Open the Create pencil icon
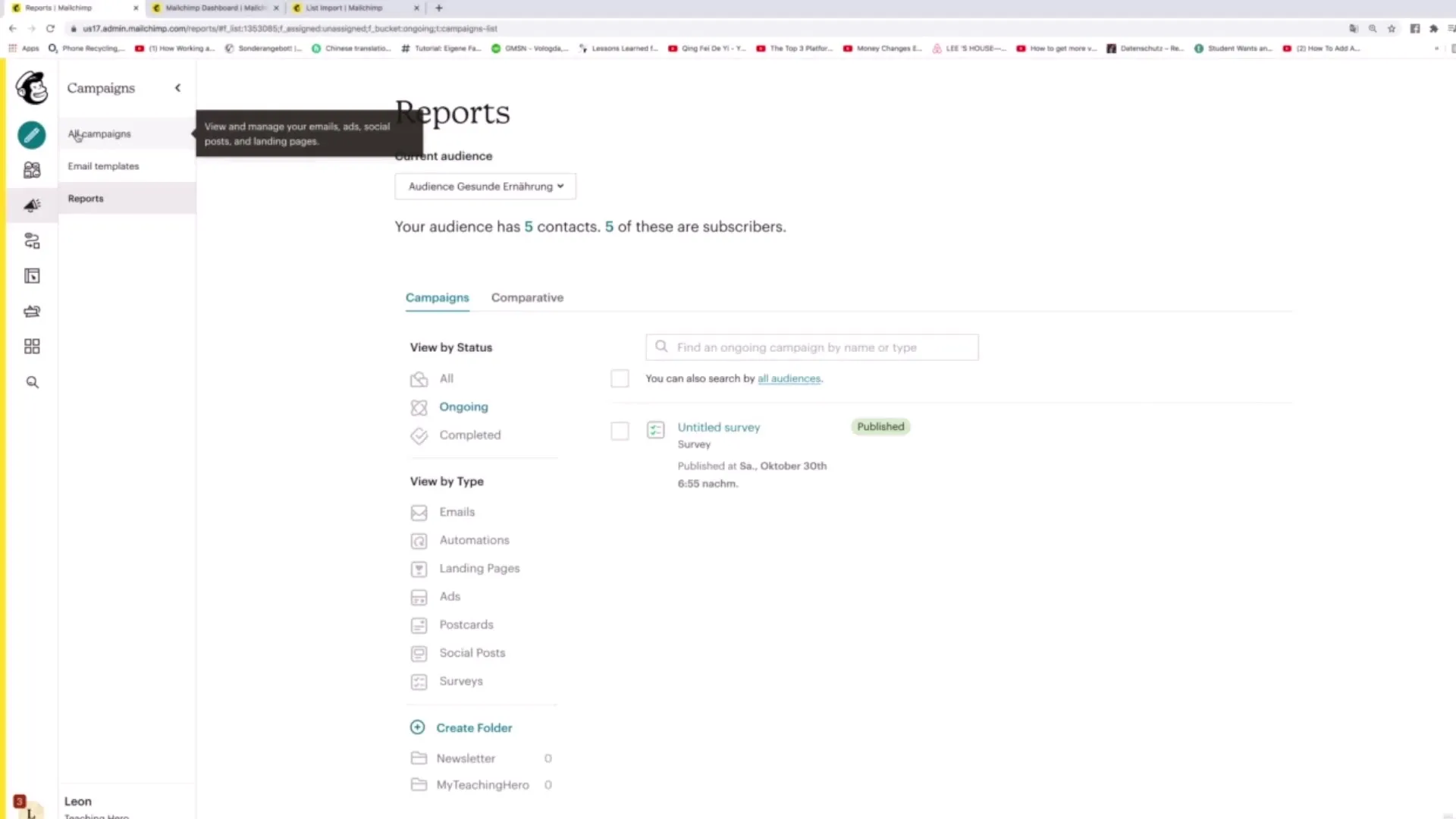1456x819 pixels. point(32,135)
